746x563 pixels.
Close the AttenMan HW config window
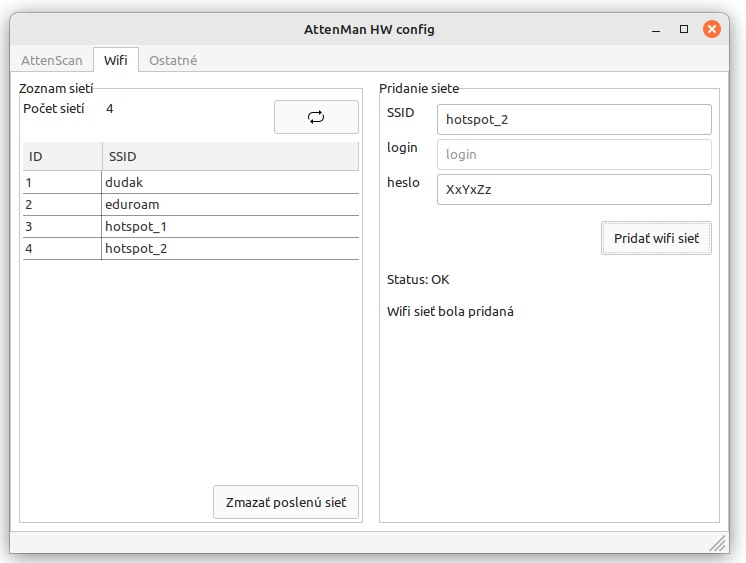click(x=712, y=30)
